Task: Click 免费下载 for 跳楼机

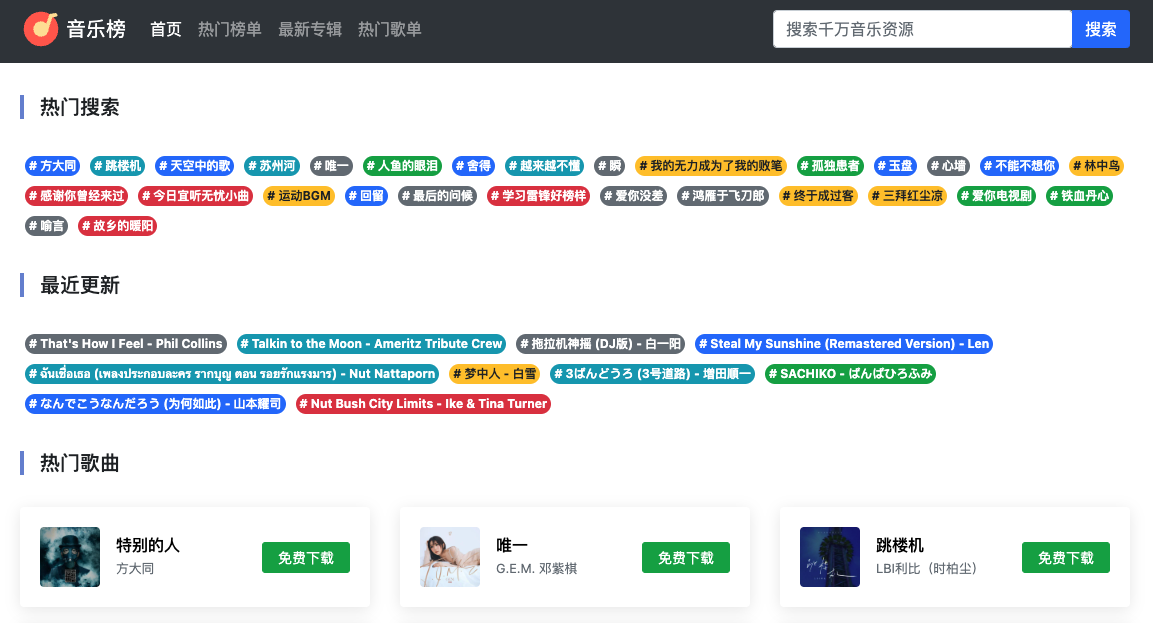Action: (1066, 558)
